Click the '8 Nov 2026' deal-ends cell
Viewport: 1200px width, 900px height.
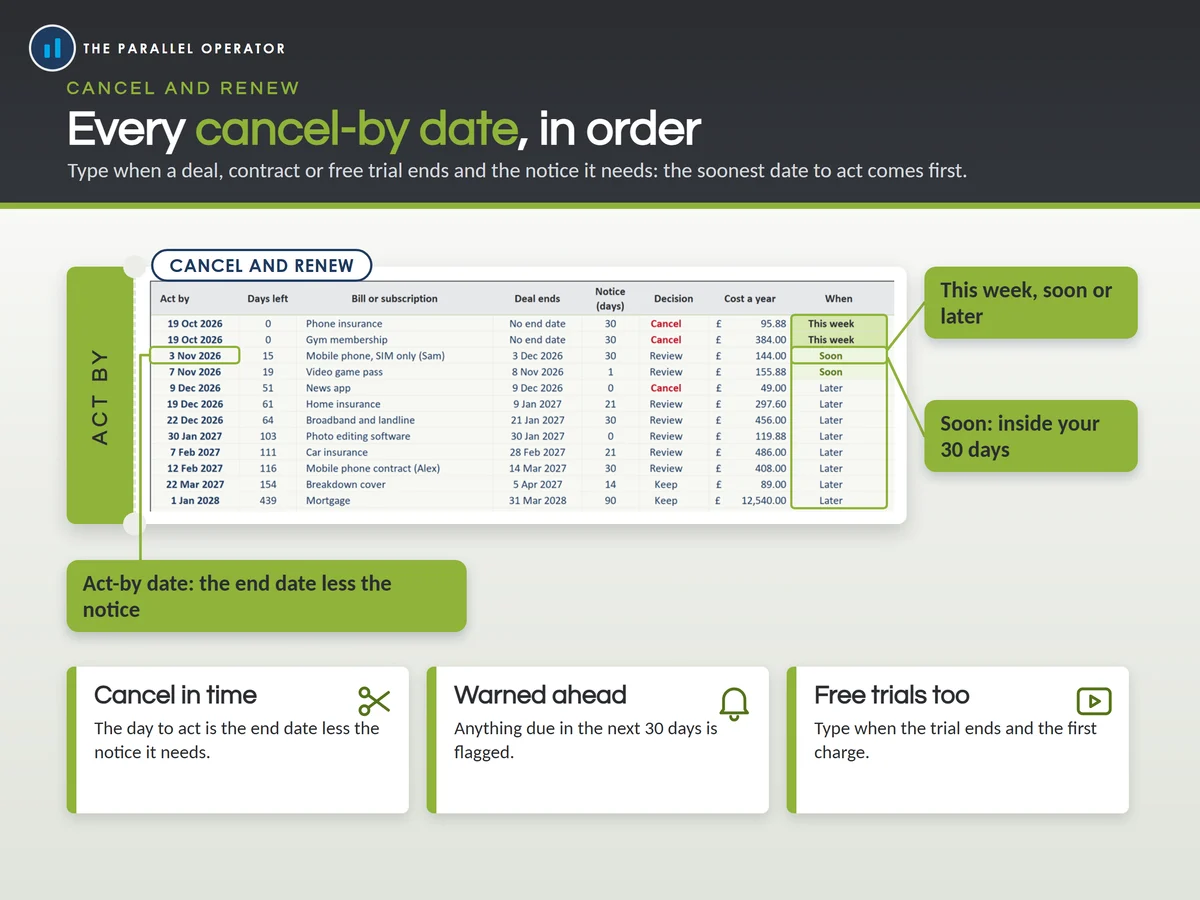tap(537, 372)
